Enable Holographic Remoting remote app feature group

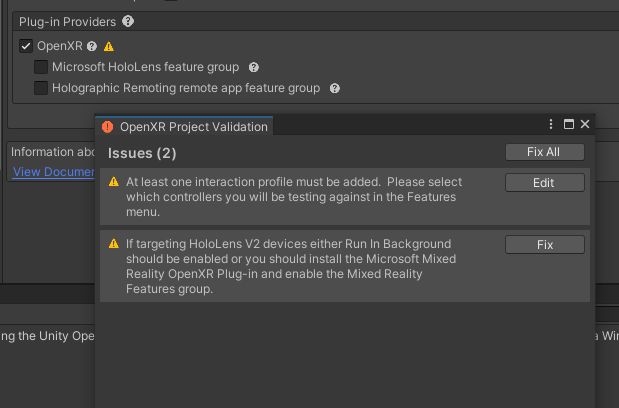coord(41,88)
